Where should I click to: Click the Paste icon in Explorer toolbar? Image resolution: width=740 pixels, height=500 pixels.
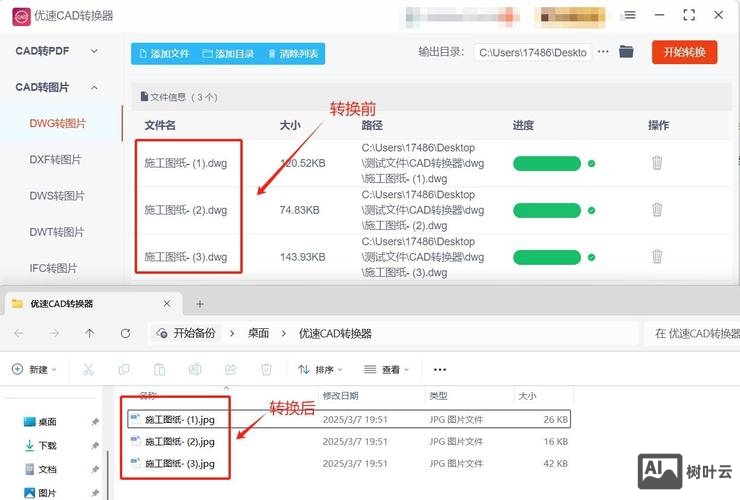[x=160, y=369]
